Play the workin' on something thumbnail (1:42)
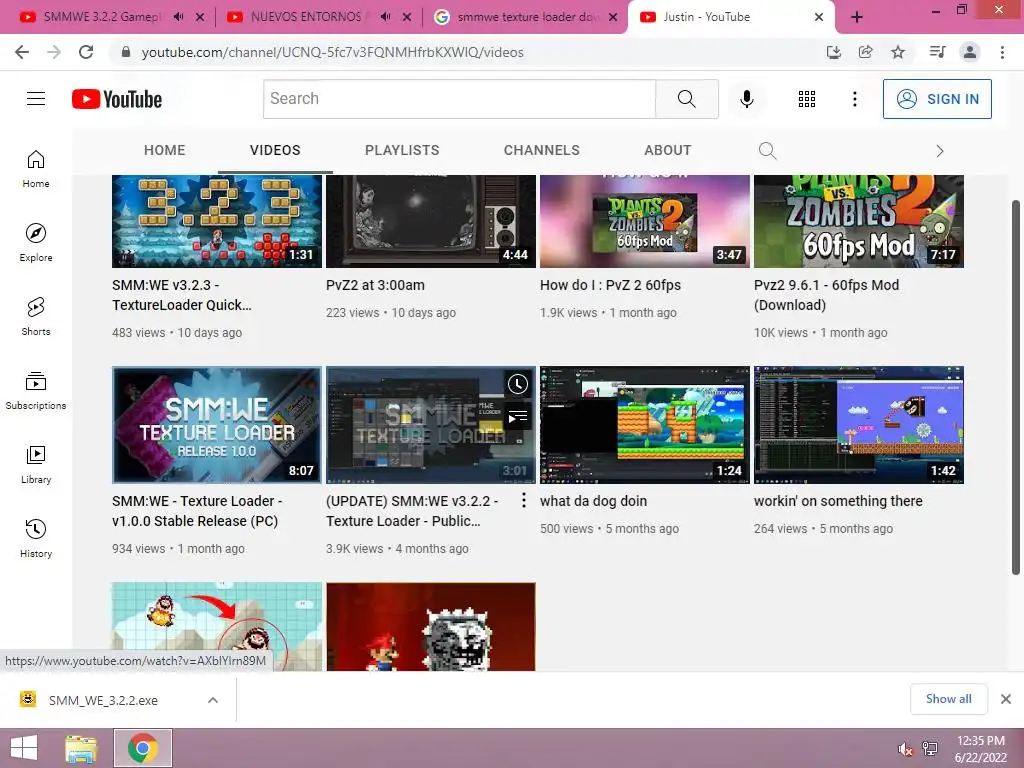1024x768 pixels. coord(859,425)
